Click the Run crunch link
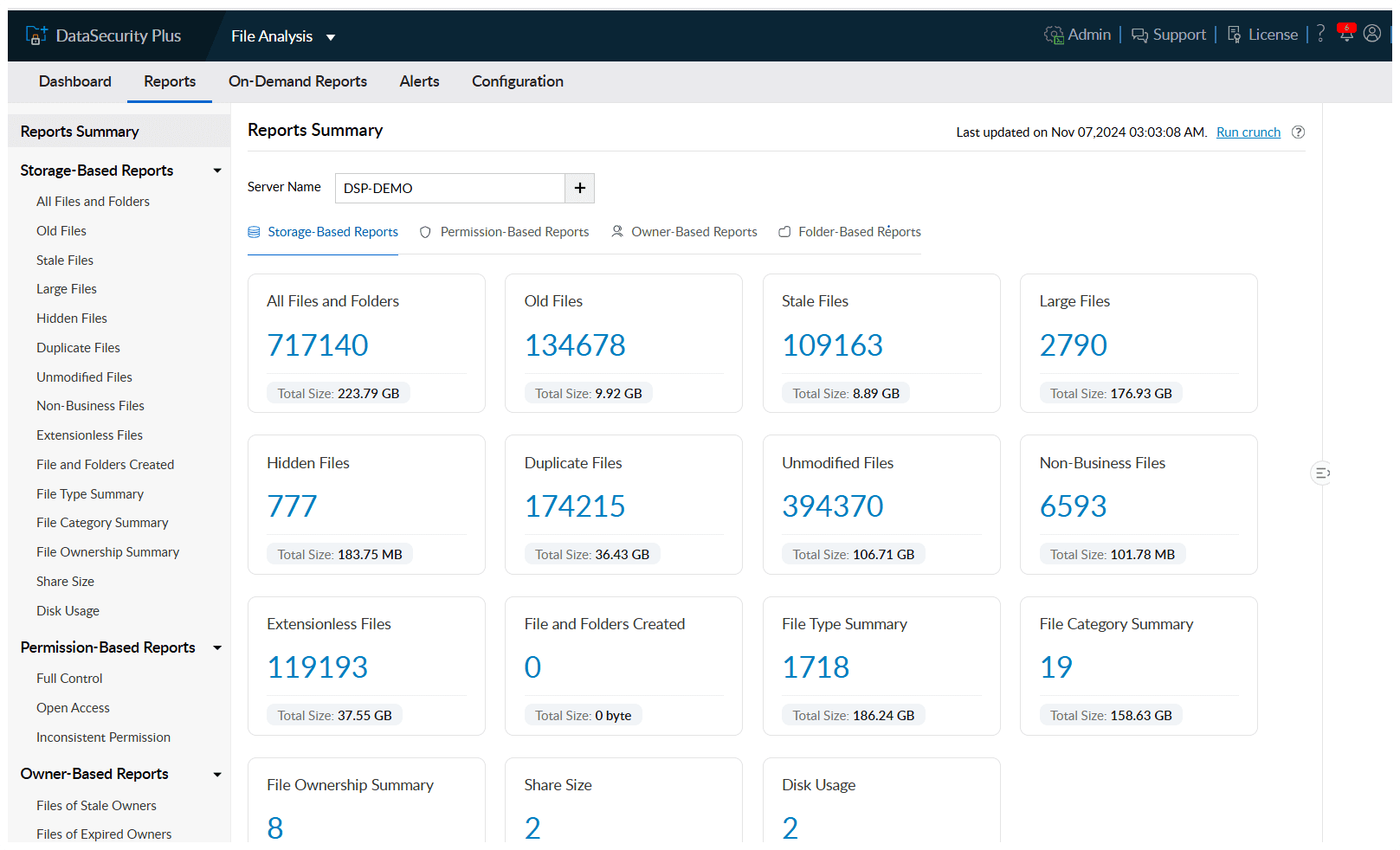1400x850 pixels. pyautogui.click(x=1248, y=132)
